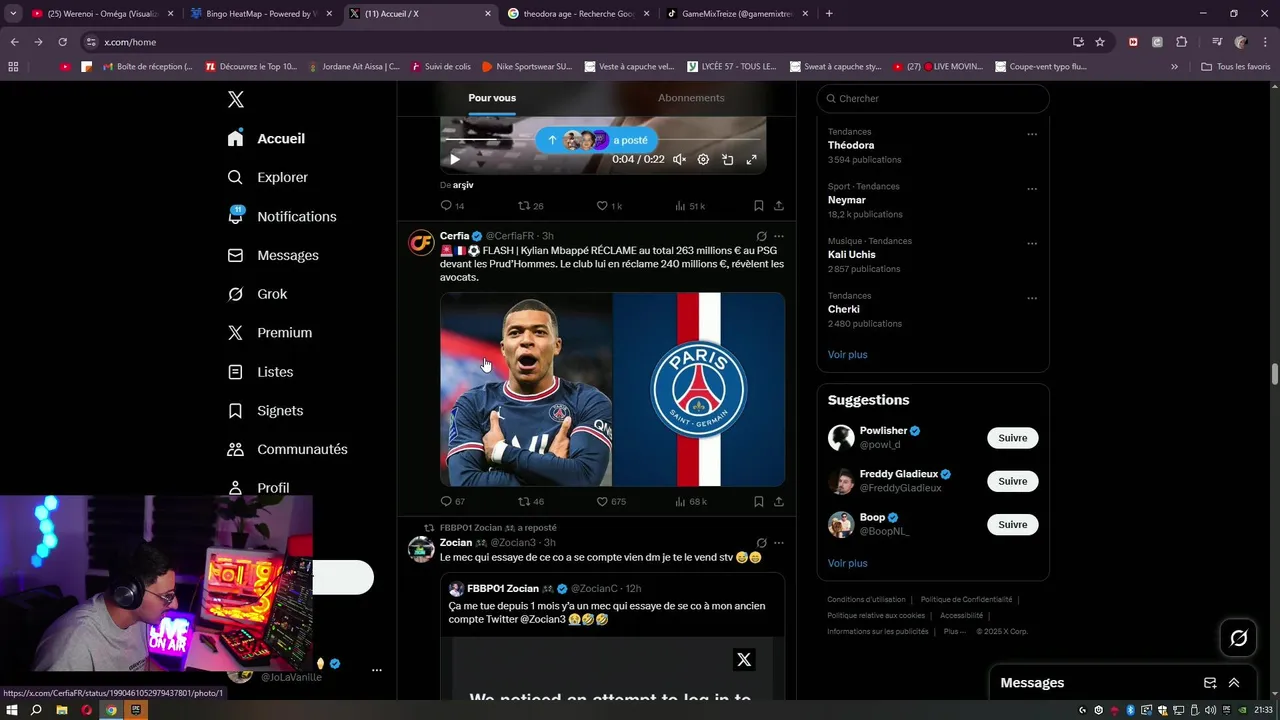Open Windows Start menu
The height and width of the screenshot is (720, 1280).
click(x=12, y=710)
